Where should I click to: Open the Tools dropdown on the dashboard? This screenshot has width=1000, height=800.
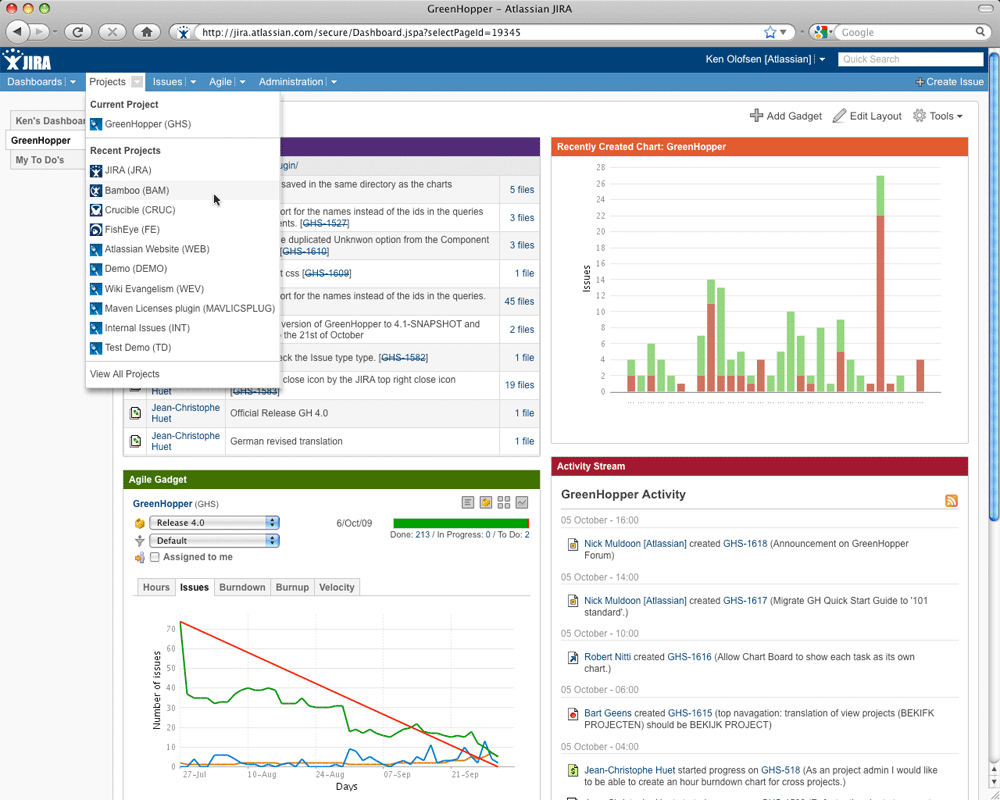[x=938, y=116]
